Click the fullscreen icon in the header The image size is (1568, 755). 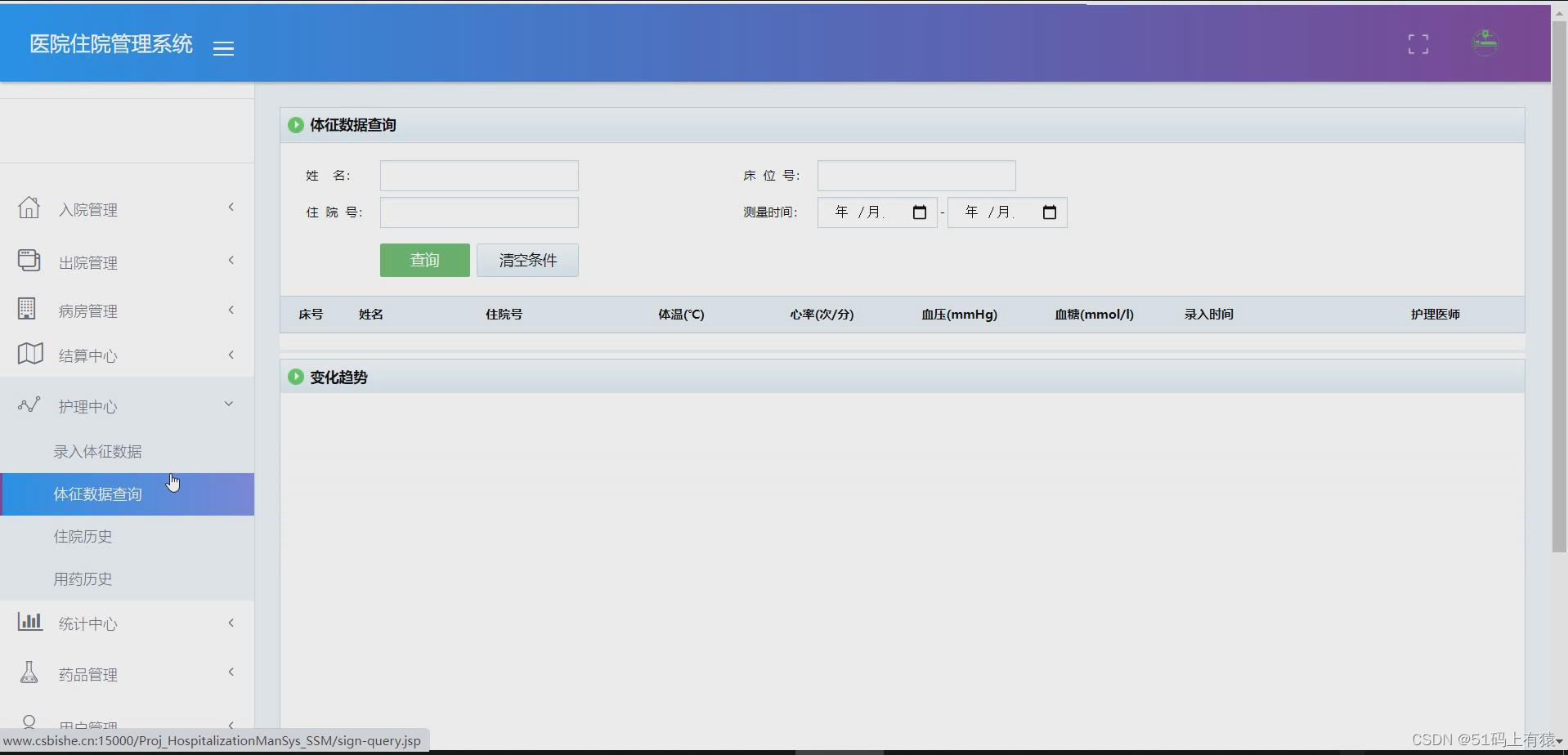(x=1418, y=43)
